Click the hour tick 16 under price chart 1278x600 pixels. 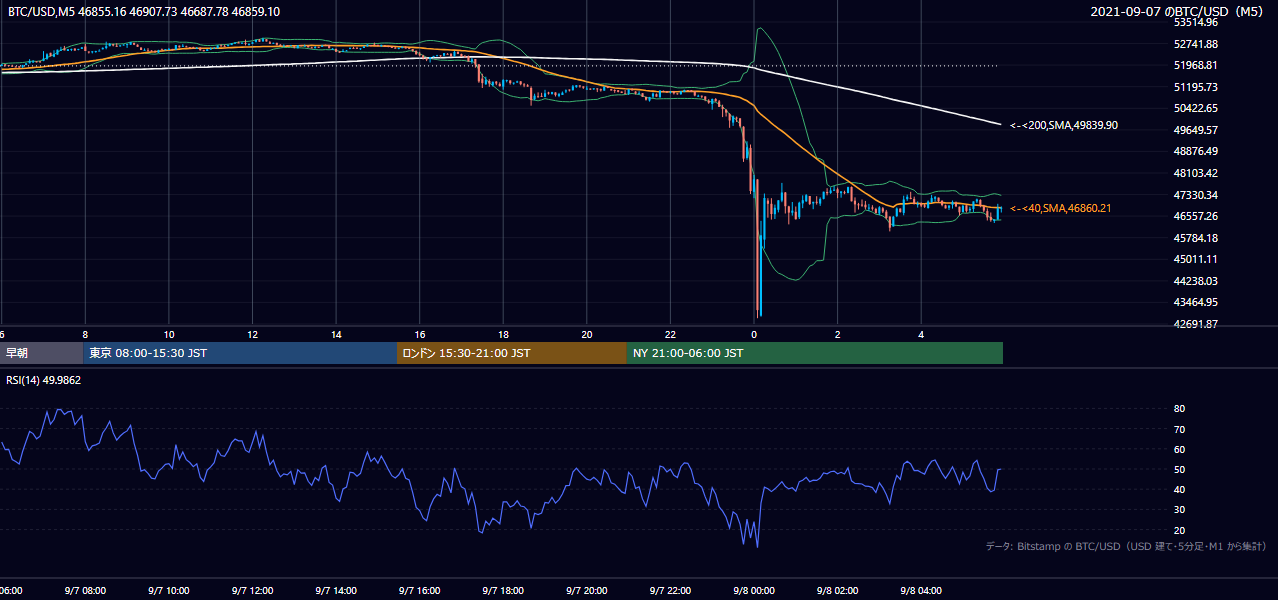click(x=420, y=335)
